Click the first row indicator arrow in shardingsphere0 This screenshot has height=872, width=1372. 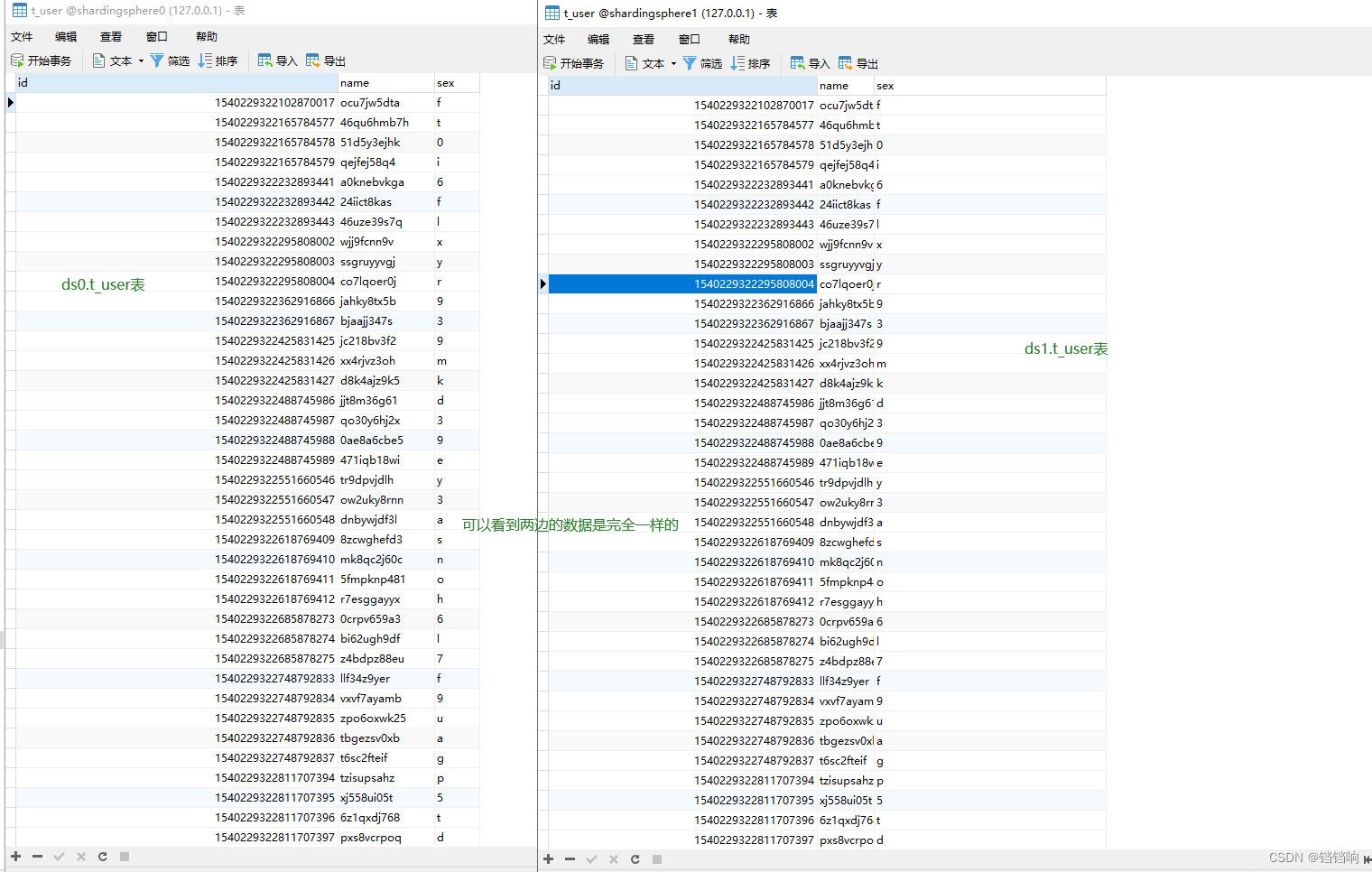10,103
